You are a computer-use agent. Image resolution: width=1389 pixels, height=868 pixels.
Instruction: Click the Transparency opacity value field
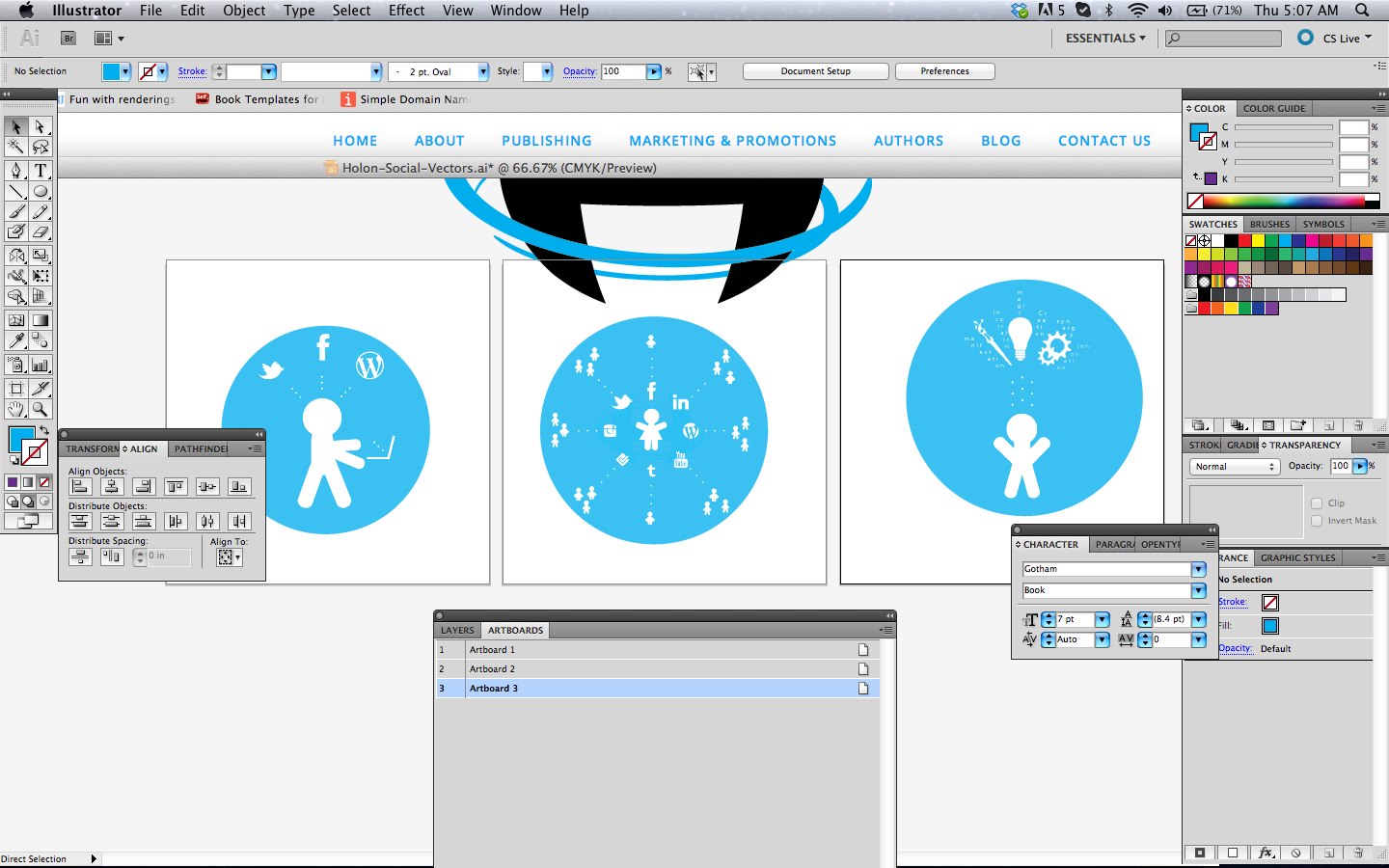coord(1341,466)
